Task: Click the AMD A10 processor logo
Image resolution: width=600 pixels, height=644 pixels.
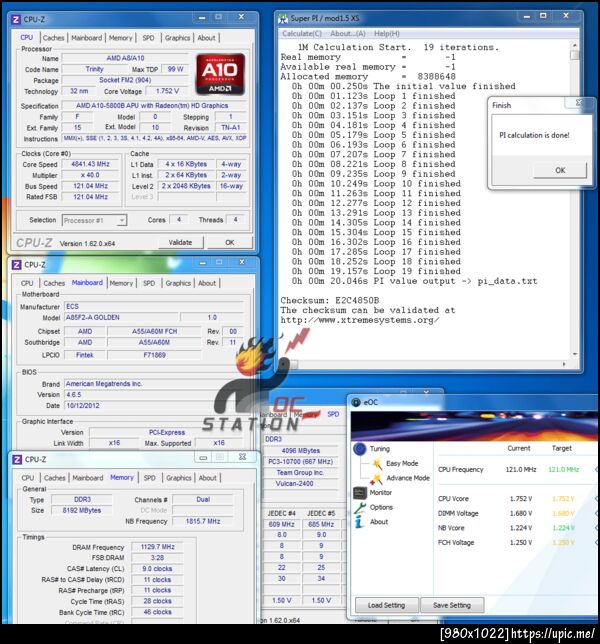Action: coord(220,74)
